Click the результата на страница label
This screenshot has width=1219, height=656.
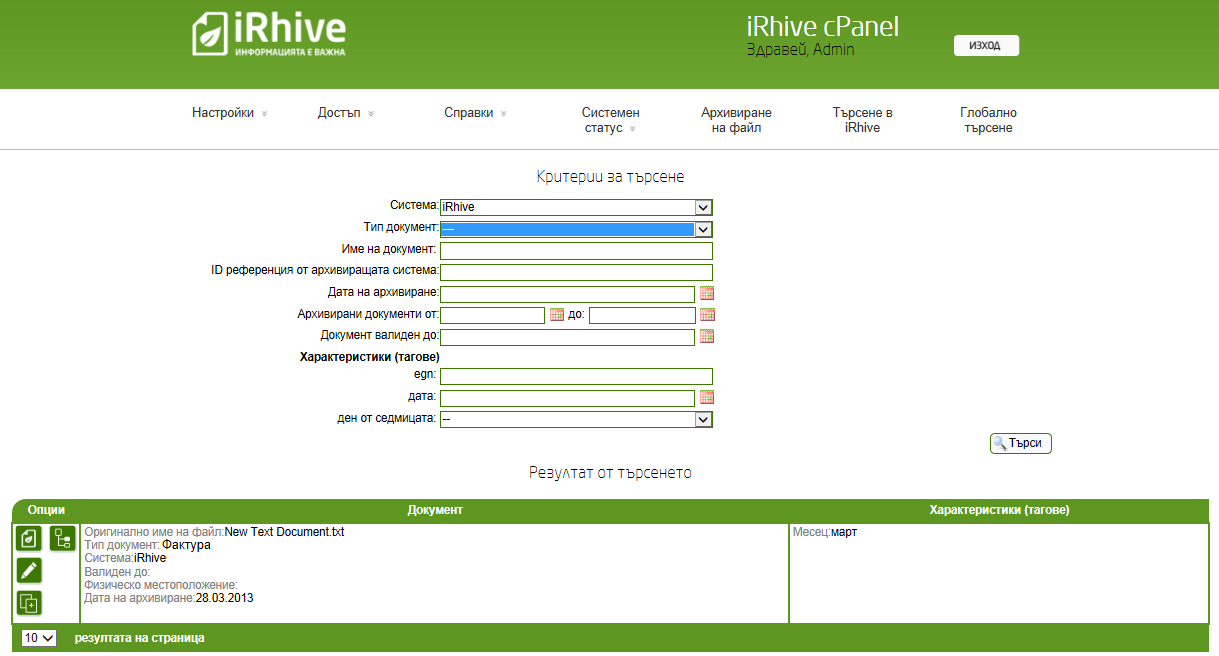pyautogui.click(x=140, y=638)
